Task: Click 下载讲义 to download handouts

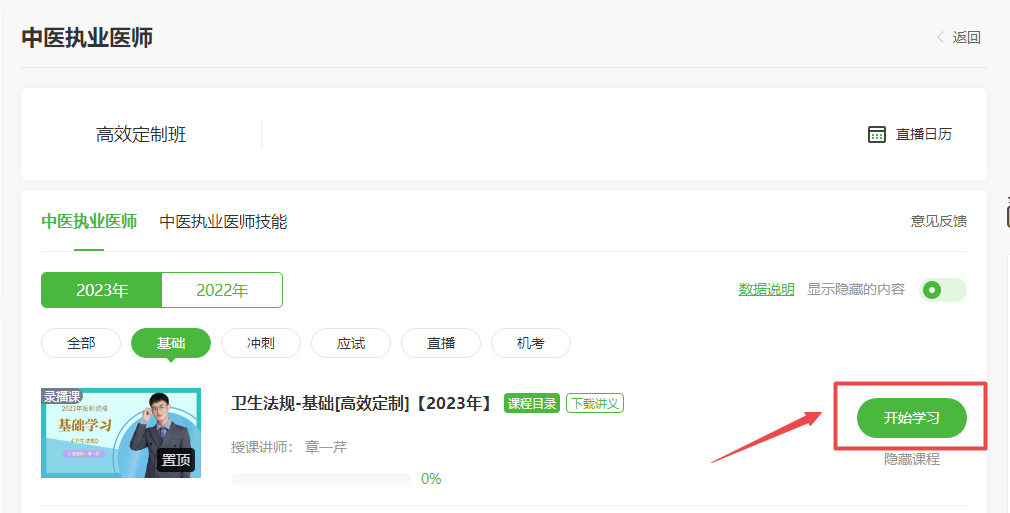Action: [x=595, y=403]
